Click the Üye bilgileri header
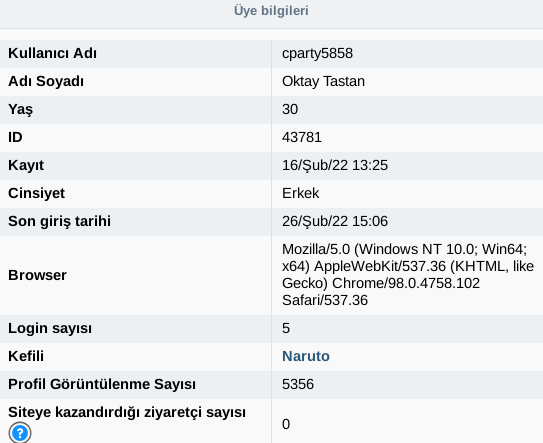Image resolution: width=543 pixels, height=443 pixels. point(271,10)
